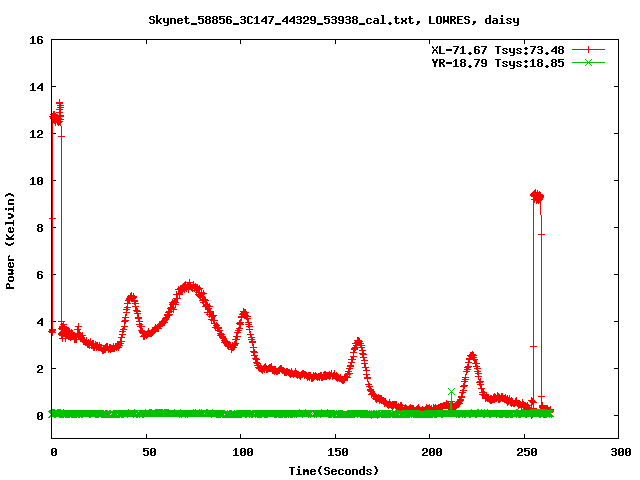
Task: Click the red peak near 102 seconds
Action: click(x=244, y=313)
